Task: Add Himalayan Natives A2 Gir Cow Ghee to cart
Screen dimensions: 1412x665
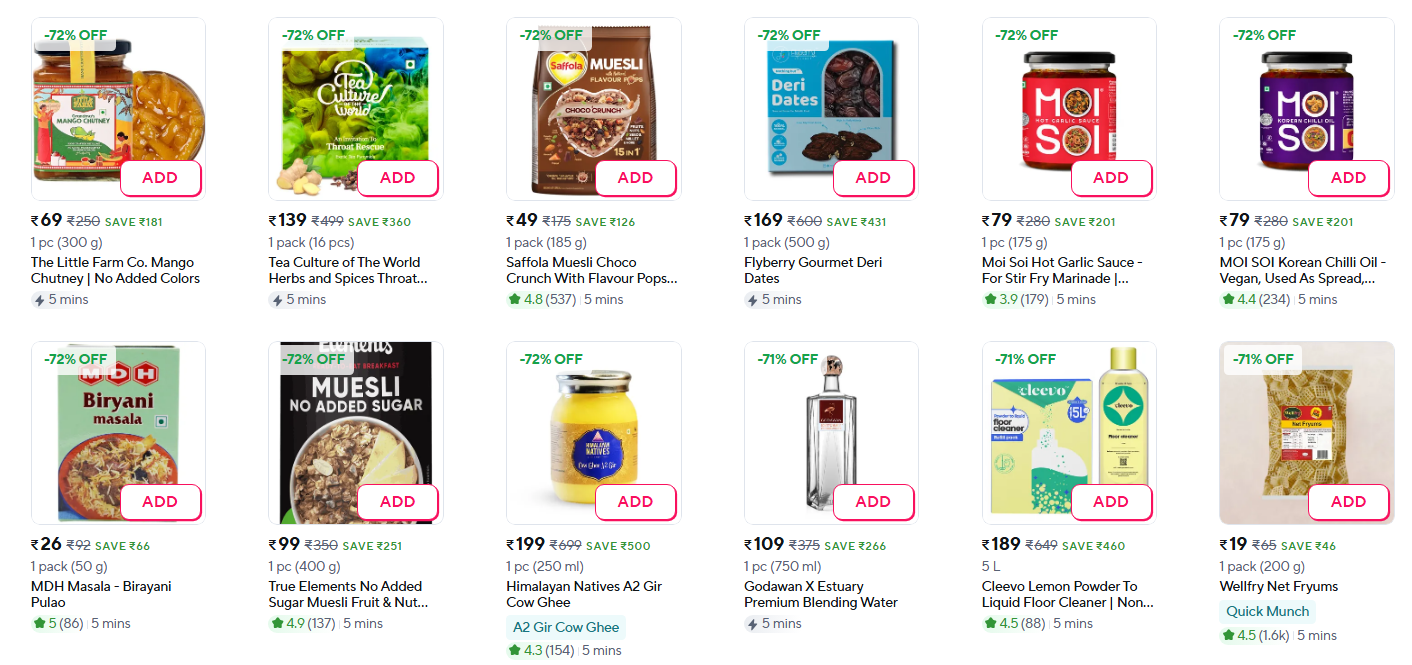Action: coord(635,502)
